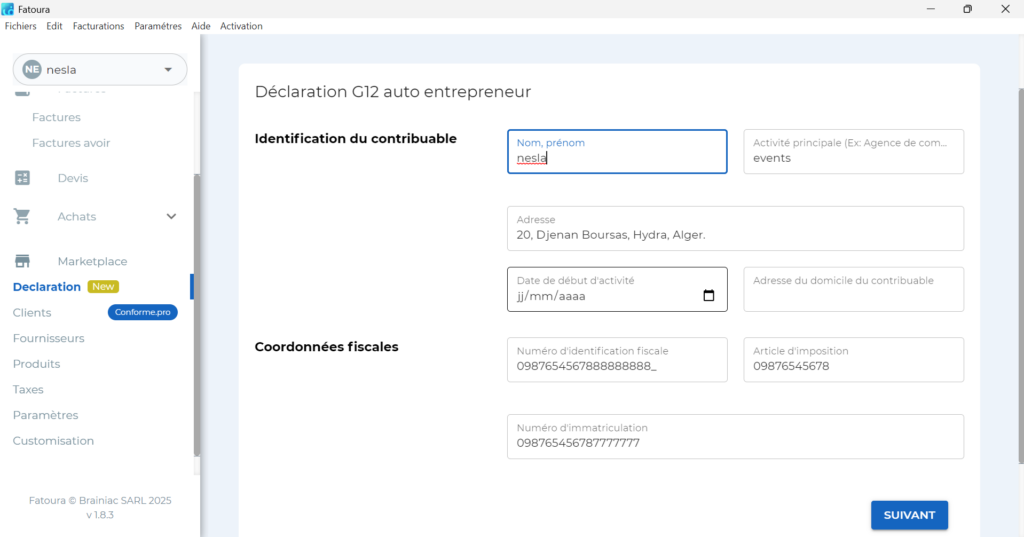Open Fournisseurs in the sidebar
The width and height of the screenshot is (1024, 537).
[x=48, y=338]
